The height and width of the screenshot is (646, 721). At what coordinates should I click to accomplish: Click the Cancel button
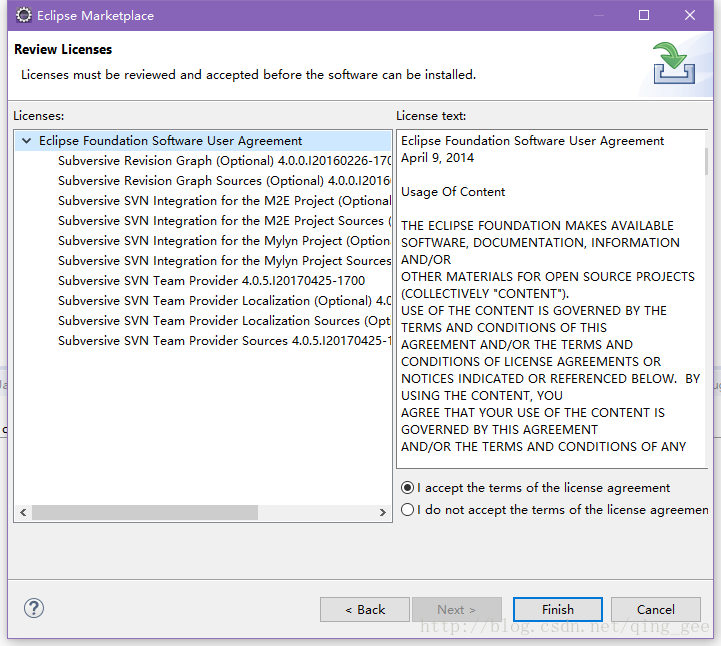(656, 609)
